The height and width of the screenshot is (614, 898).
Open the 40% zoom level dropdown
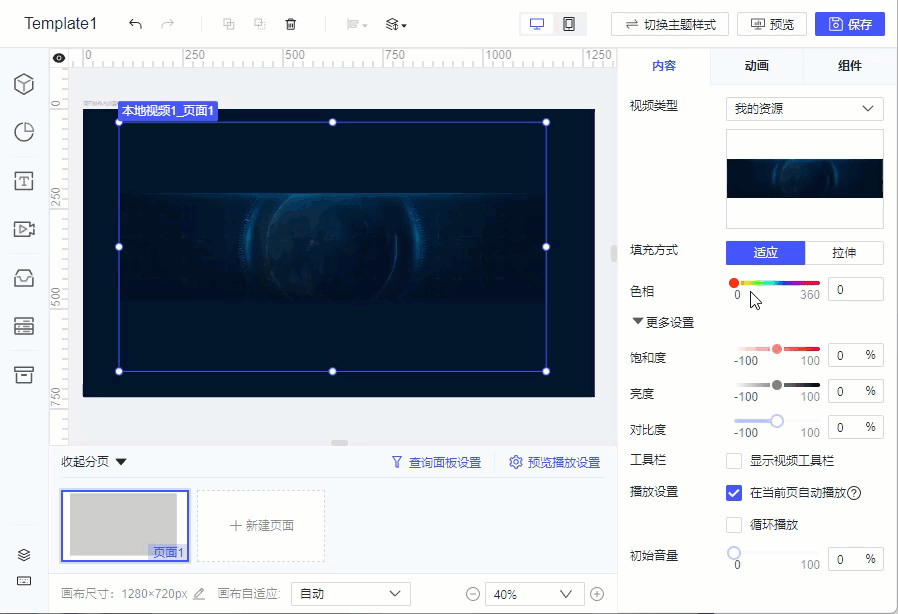pos(534,594)
